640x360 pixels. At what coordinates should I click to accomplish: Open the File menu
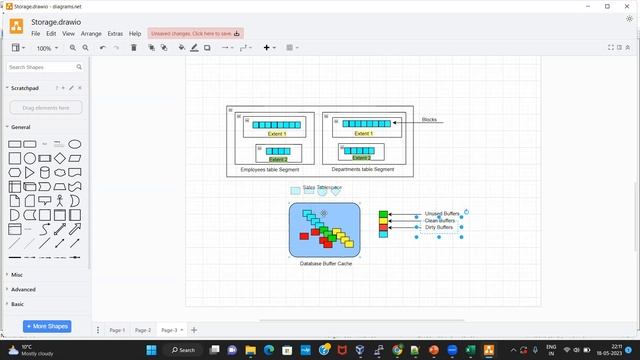(36, 33)
